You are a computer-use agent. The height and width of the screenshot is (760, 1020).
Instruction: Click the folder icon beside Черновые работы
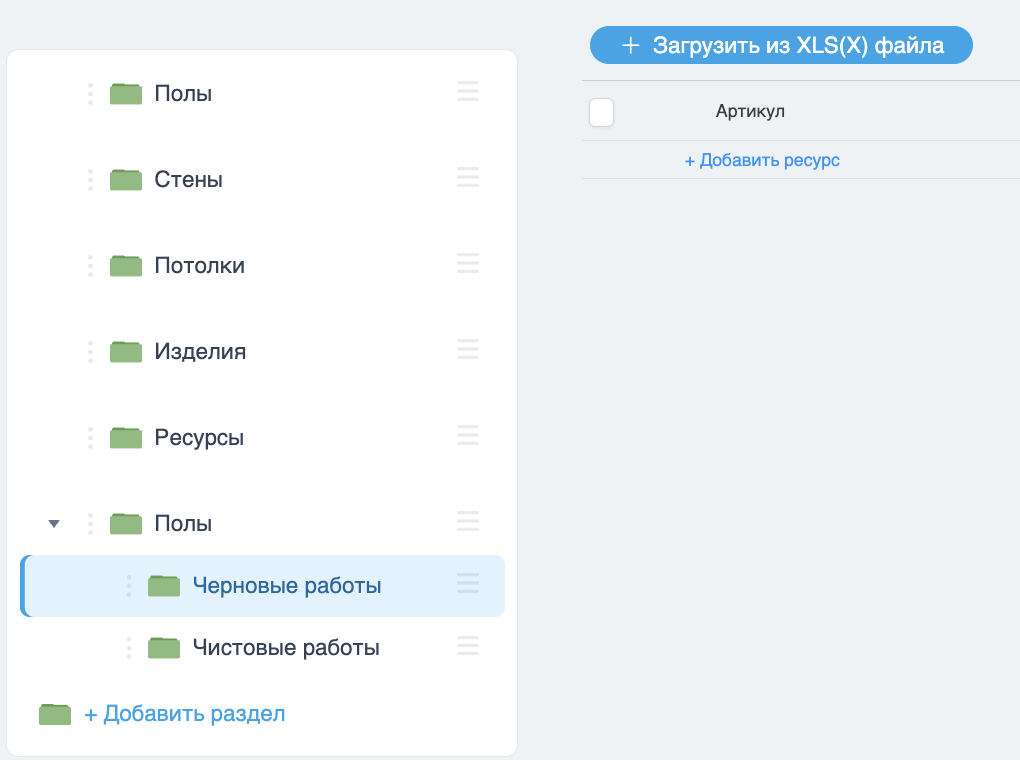(x=164, y=586)
